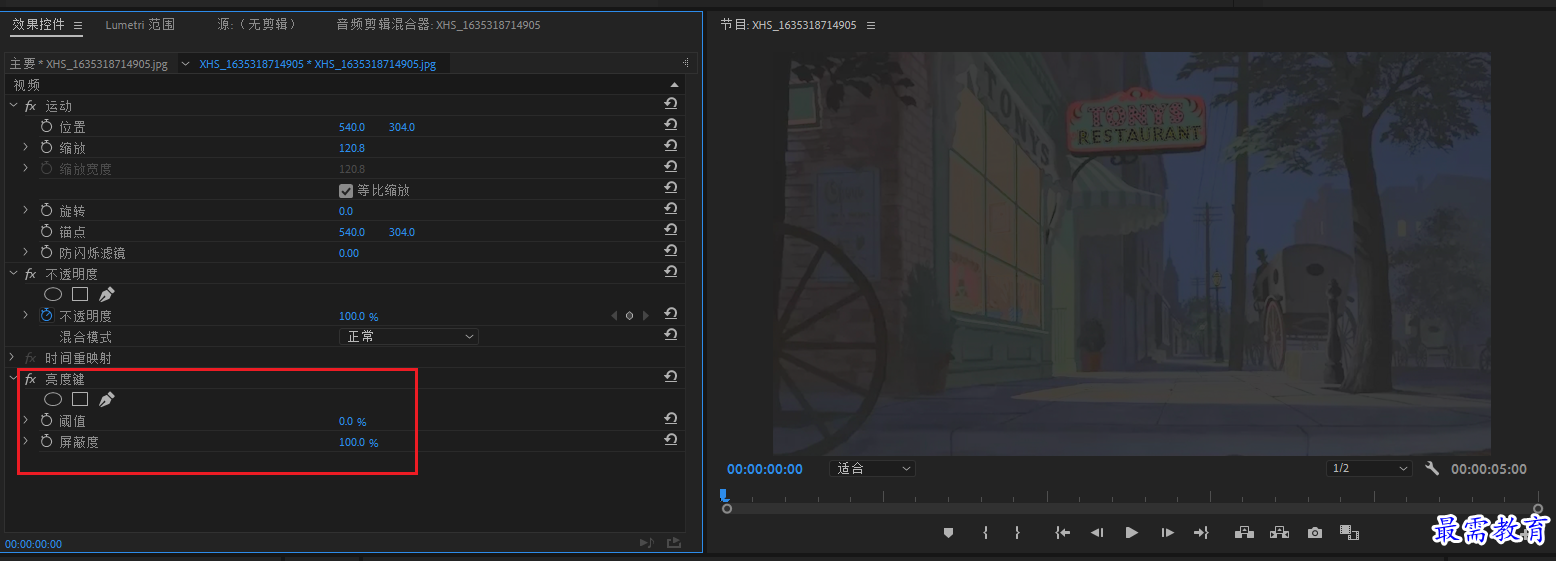Image resolution: width=1556 pixels, height=561 pixels.
Task: Create rectangle mask under 亮度键
Action: (x=80, y=399)
